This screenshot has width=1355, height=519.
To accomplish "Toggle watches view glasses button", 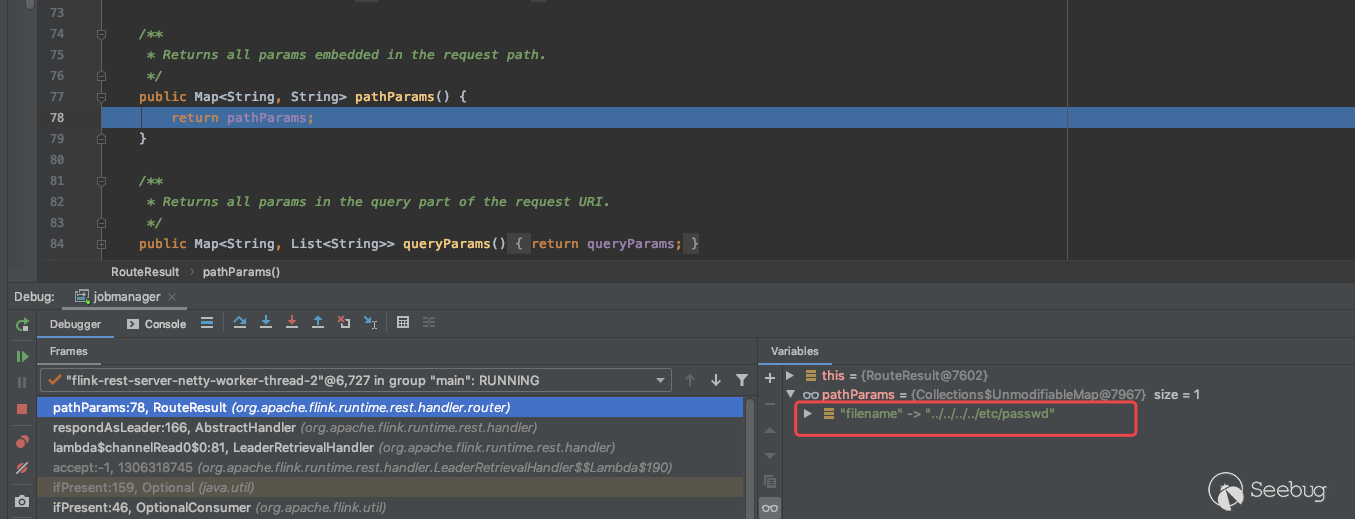I will click(x=769, y=508).
